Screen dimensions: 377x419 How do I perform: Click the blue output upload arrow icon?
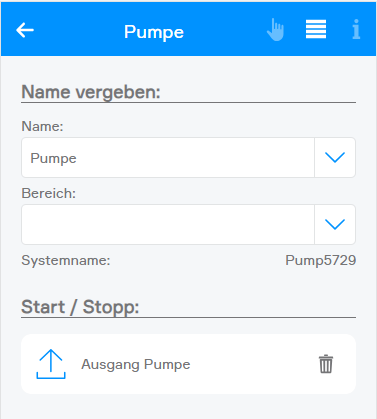pyautogui.click(x=51, y=364)
